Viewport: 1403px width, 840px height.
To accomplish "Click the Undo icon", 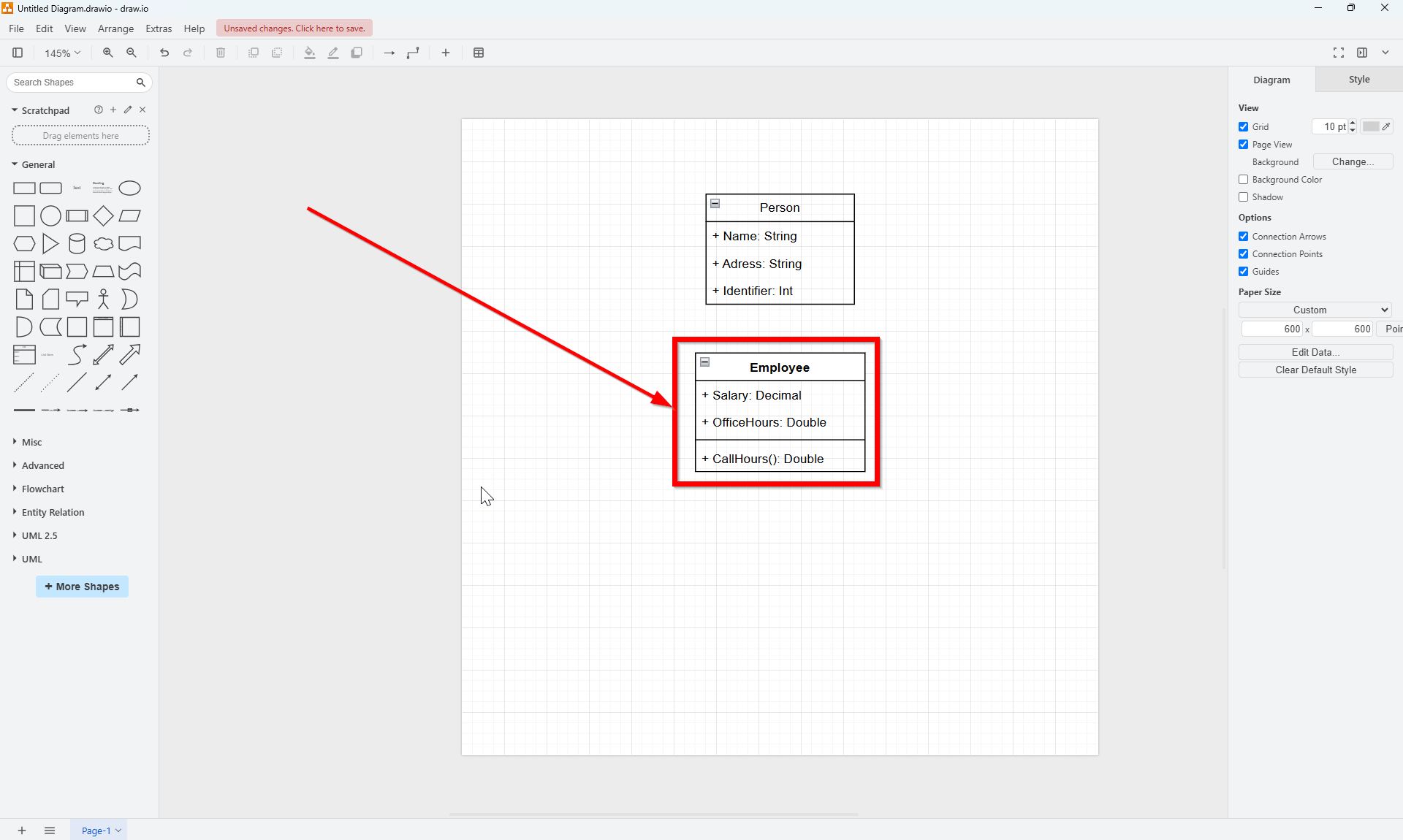I will (164, 53).
